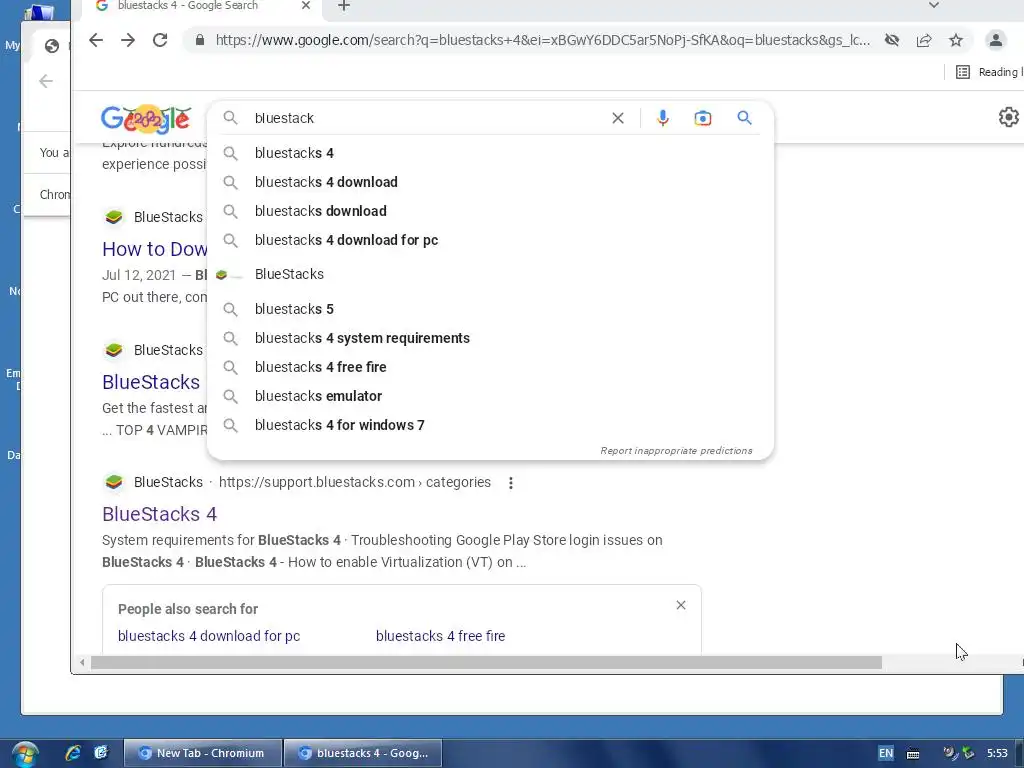Share this page via the share icon
The height and width of the screenshot is (768, 1024).
[x=923, y=40]
